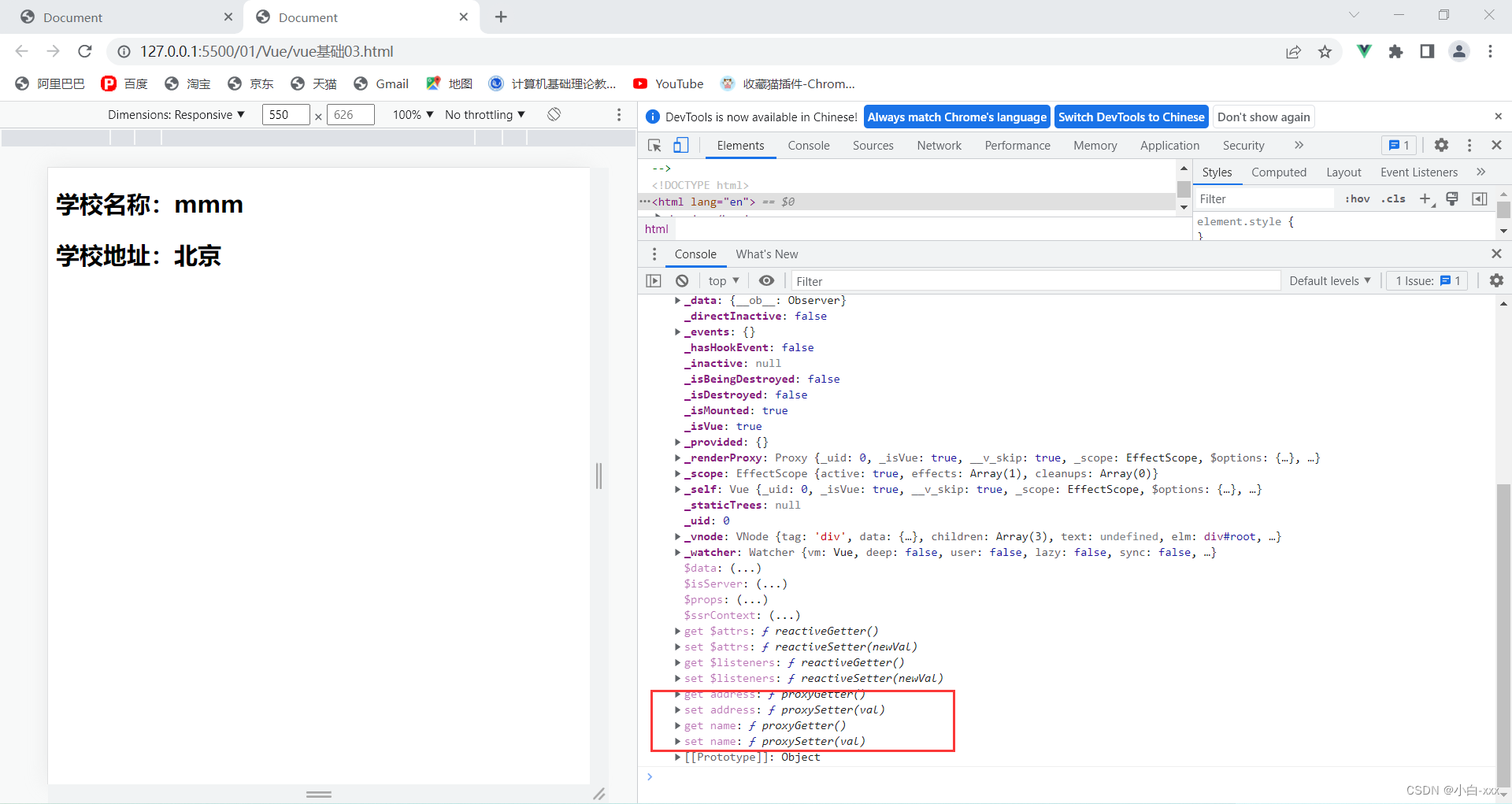Screen dimensions: 1512x804
Task: Click the issues counter badge in the tab bar
Action: point(1399,145)
